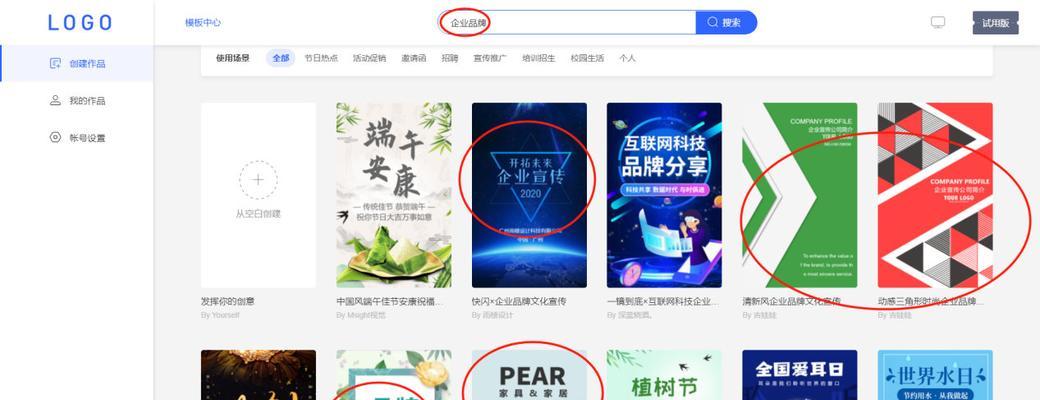
Task: Open the 全国爱耳日 template thumbnail
Action: pyautogui.click(x=800, y=375)
